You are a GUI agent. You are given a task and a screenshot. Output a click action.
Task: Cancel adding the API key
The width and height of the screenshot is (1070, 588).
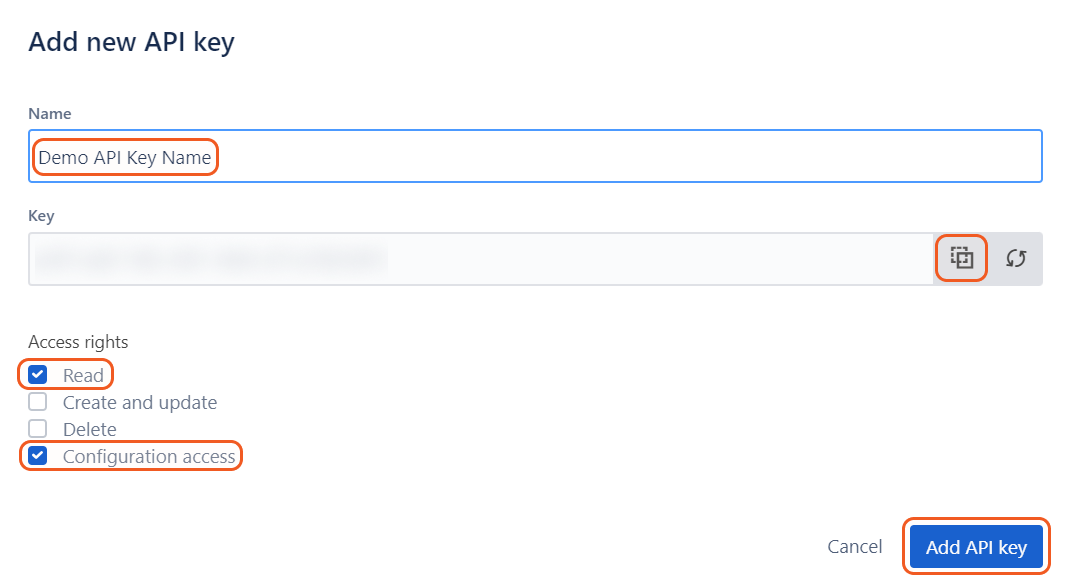(x=855, y=547)
